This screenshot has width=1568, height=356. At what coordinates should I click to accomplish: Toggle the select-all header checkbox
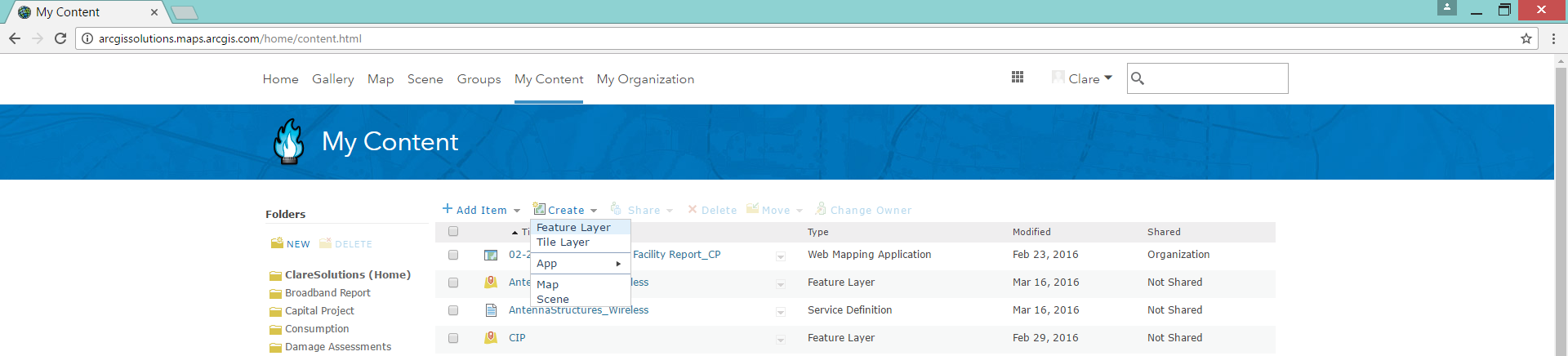(x=453, y=232)
